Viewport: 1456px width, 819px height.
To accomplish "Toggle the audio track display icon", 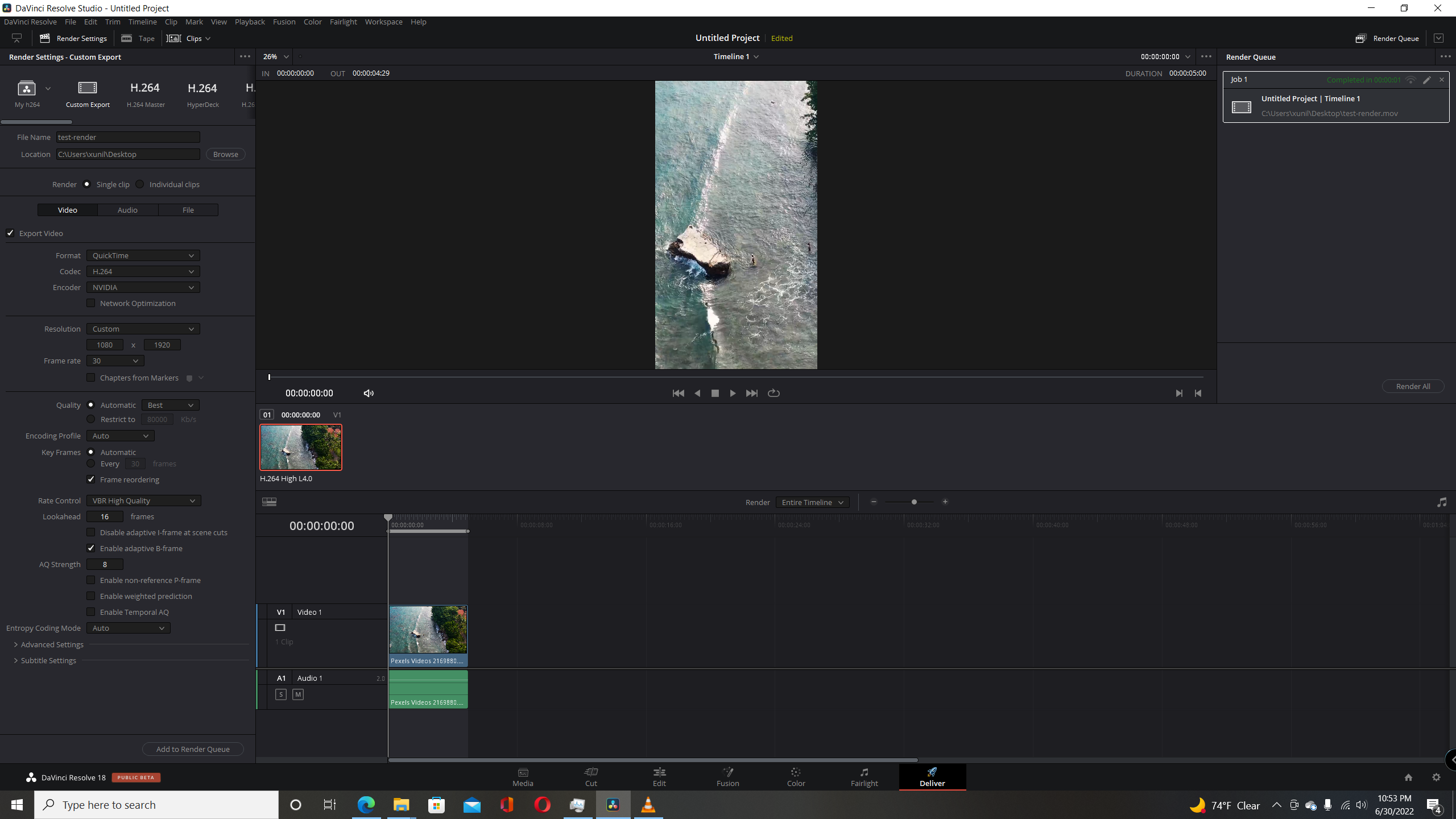I will tap(1441, 502).
